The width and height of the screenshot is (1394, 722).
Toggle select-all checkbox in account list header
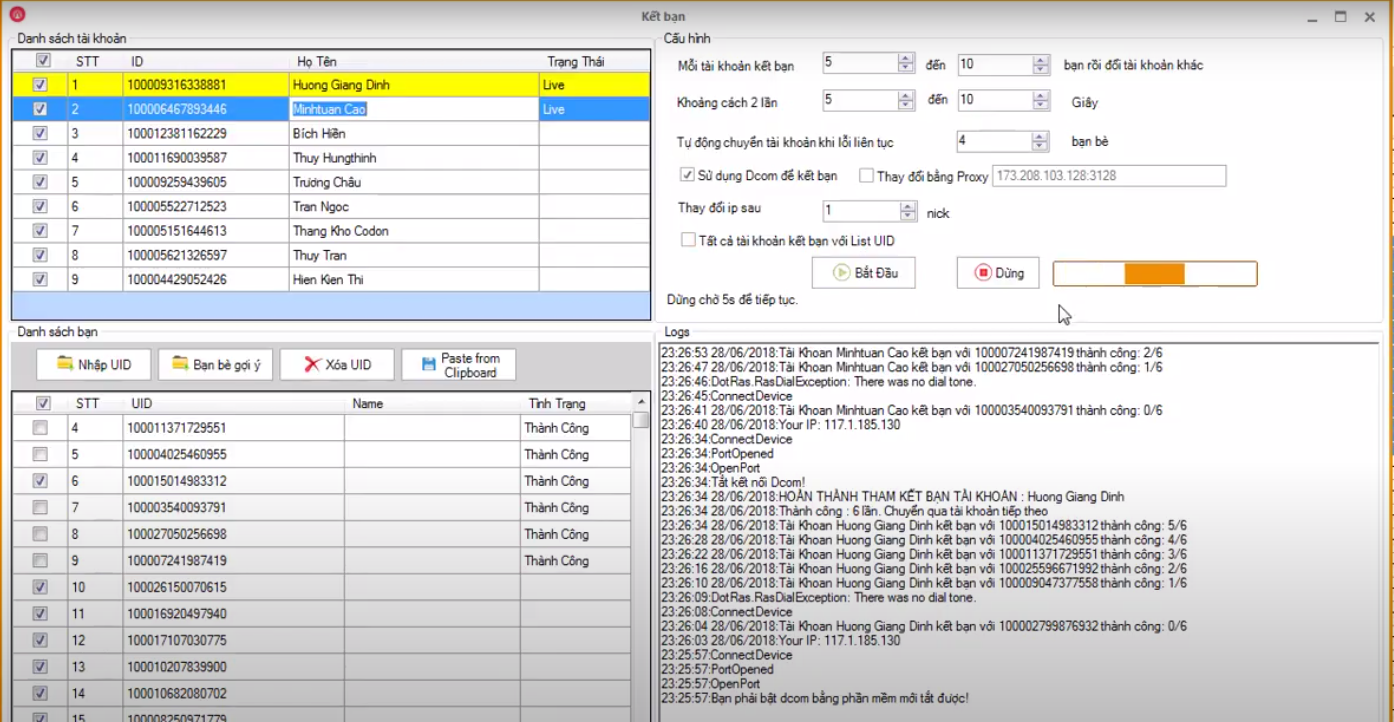click(x=43, y=61)
